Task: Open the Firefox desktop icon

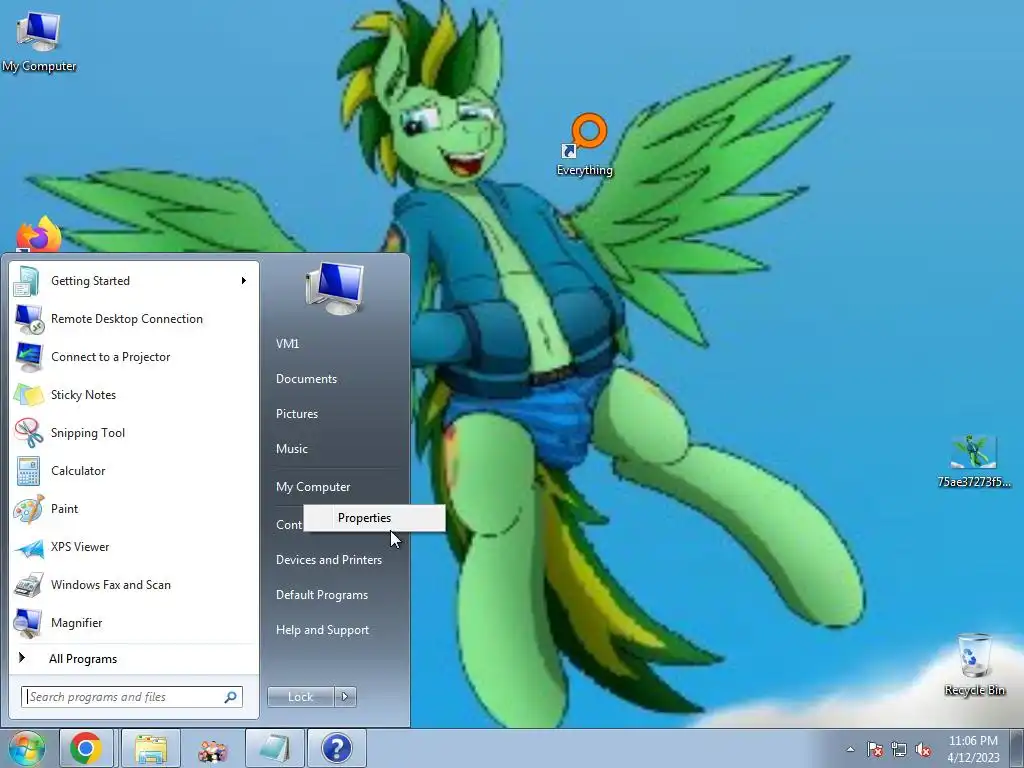Action: [x=39, y=235]
